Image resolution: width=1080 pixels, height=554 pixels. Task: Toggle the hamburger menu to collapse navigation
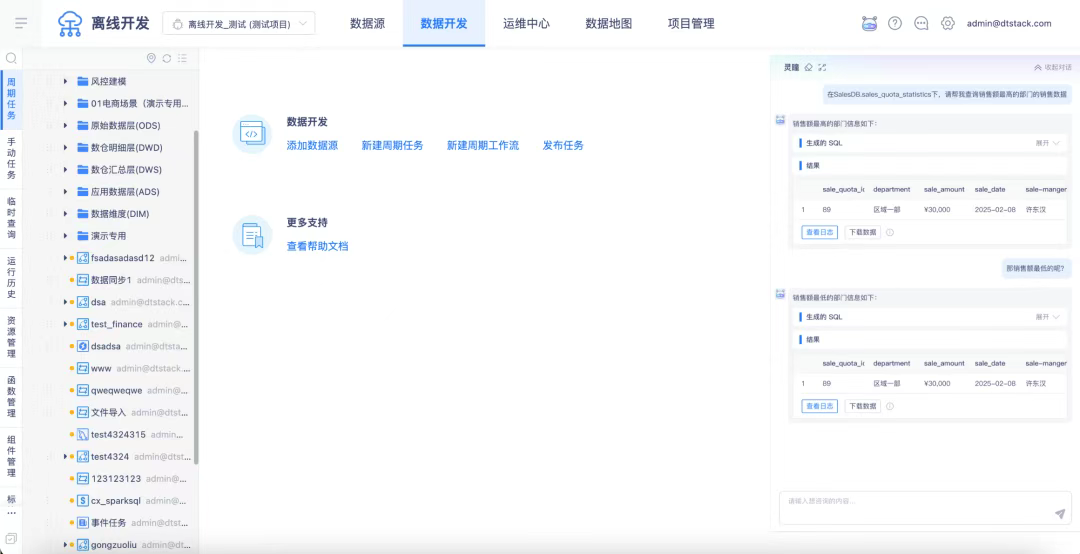click(21, 23)
